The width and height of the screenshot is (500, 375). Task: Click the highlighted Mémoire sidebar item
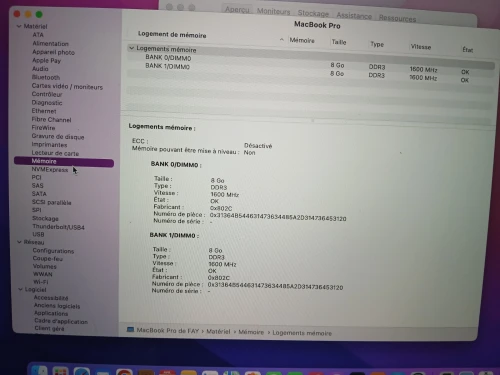(64, 162)
